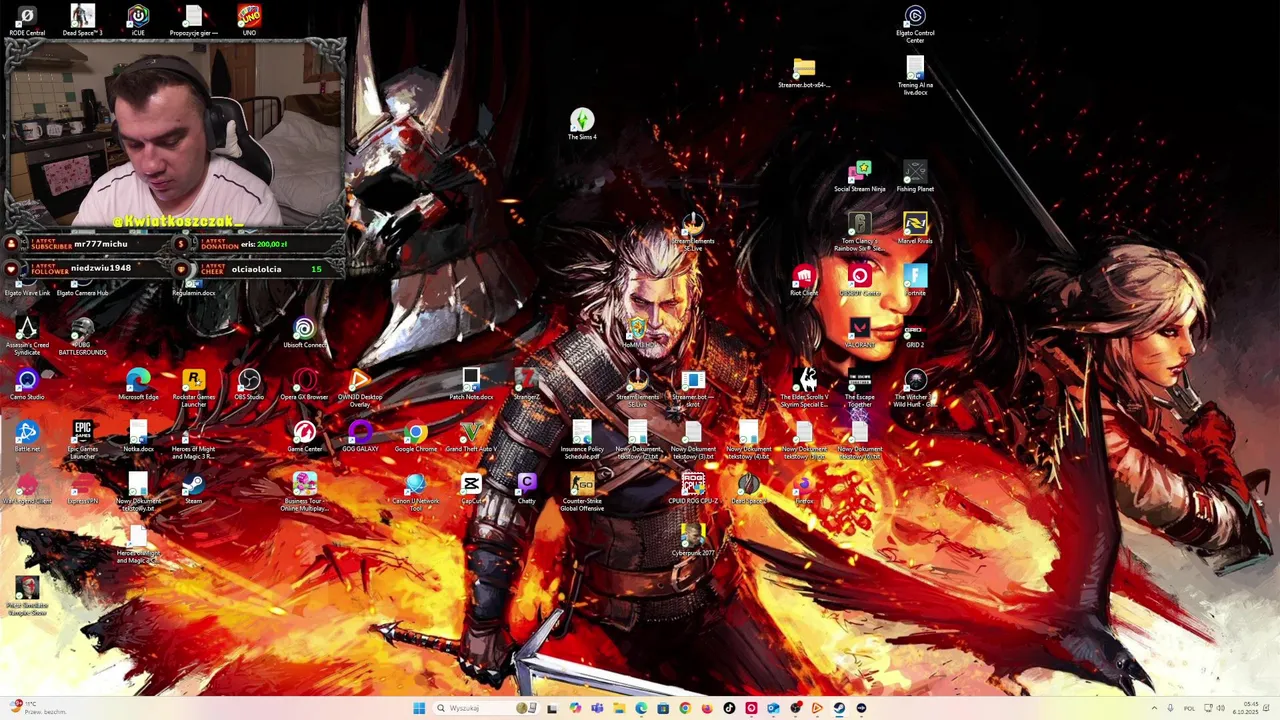
Task: Open the Steam desktop shortcut
Action: point(194,489)
